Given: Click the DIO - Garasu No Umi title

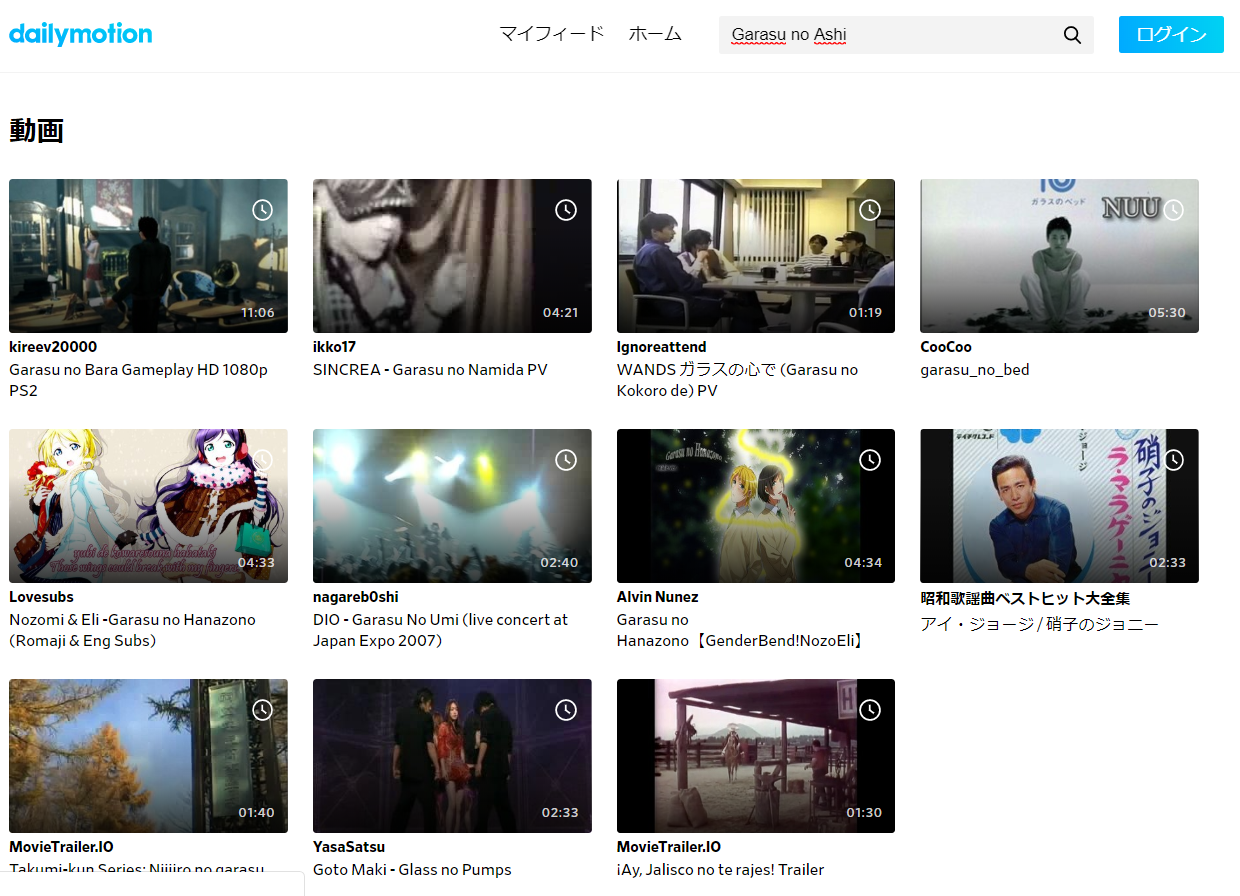Looking at the screenshot, I should (x=440, y=630).
